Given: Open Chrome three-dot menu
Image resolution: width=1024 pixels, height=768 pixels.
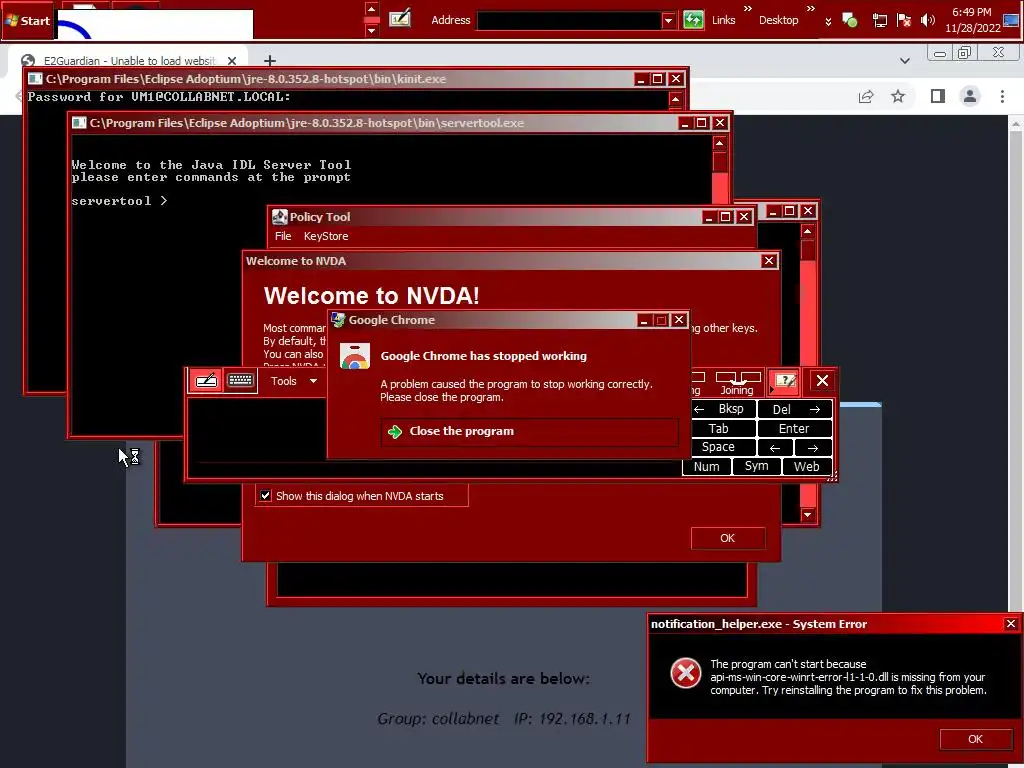Looking at the screenshot, I should [x=1002, y=97].
